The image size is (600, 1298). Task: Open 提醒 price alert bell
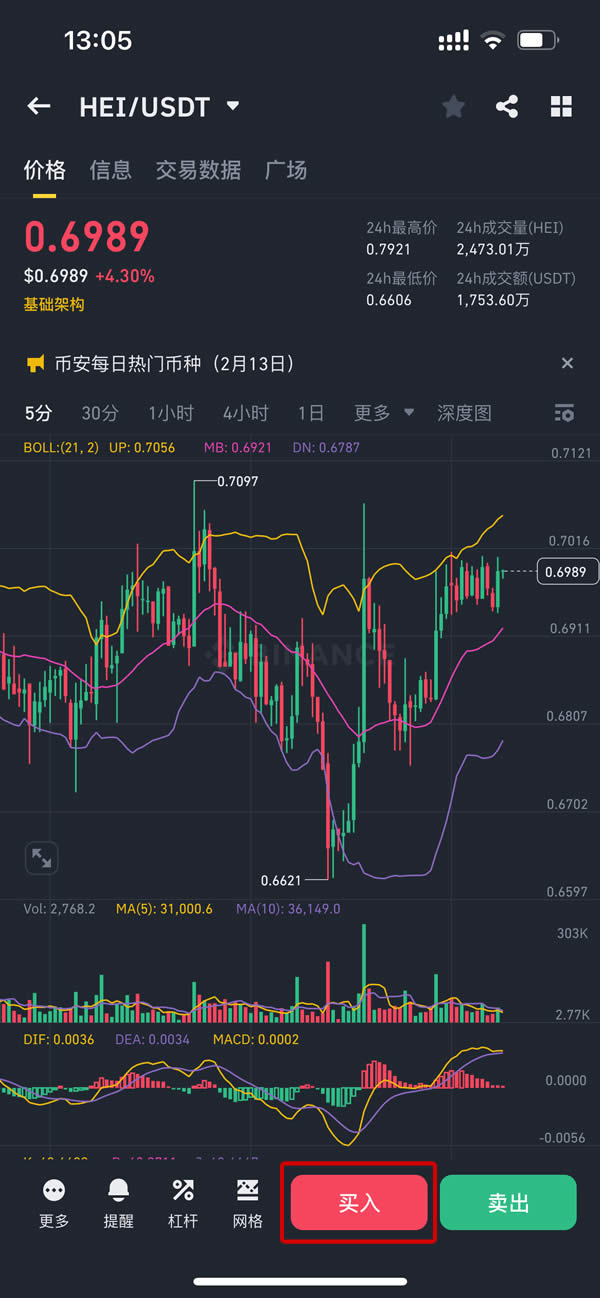[118, 1190]
